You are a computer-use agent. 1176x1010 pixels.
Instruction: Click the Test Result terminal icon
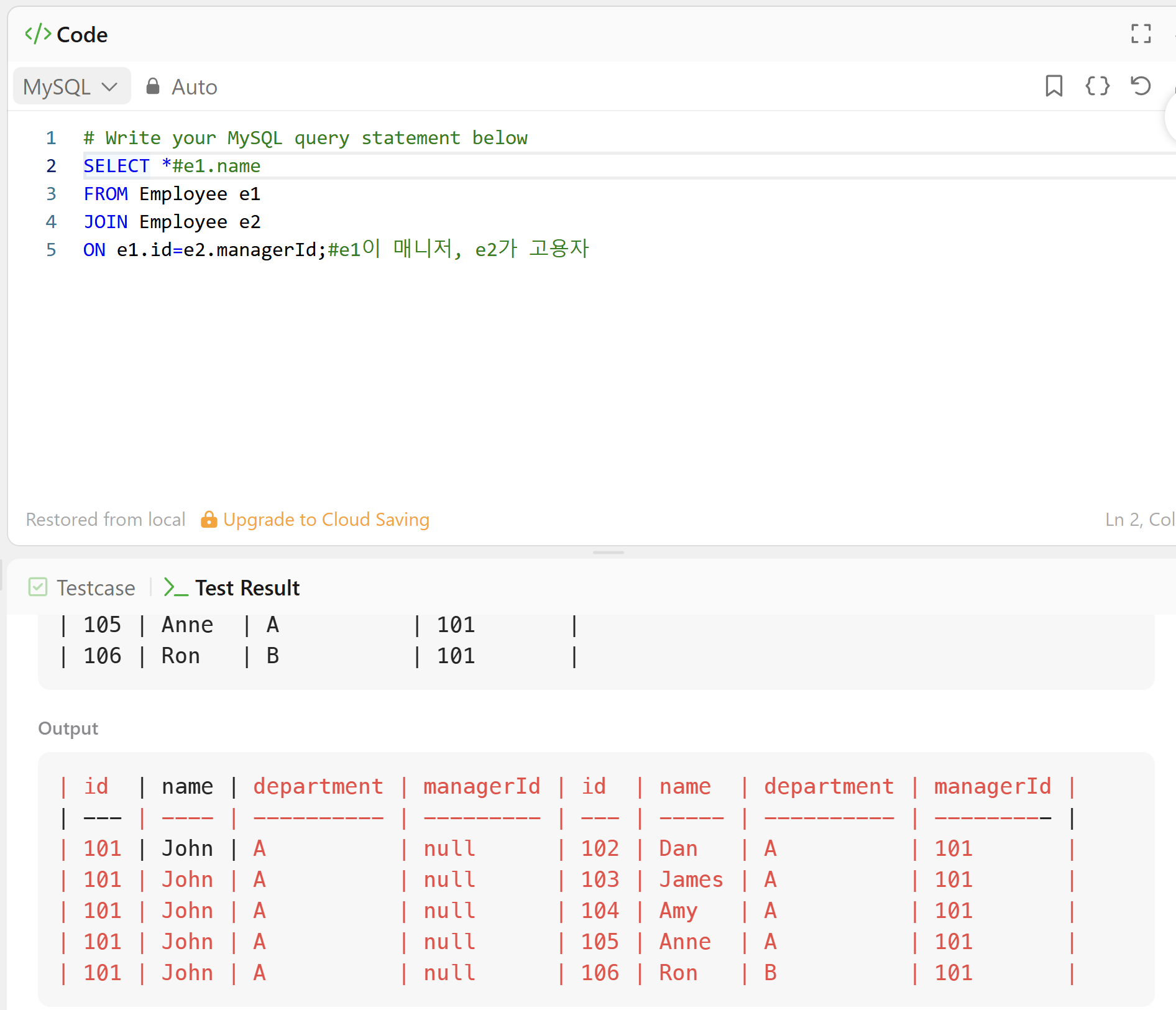click(175, 587)
